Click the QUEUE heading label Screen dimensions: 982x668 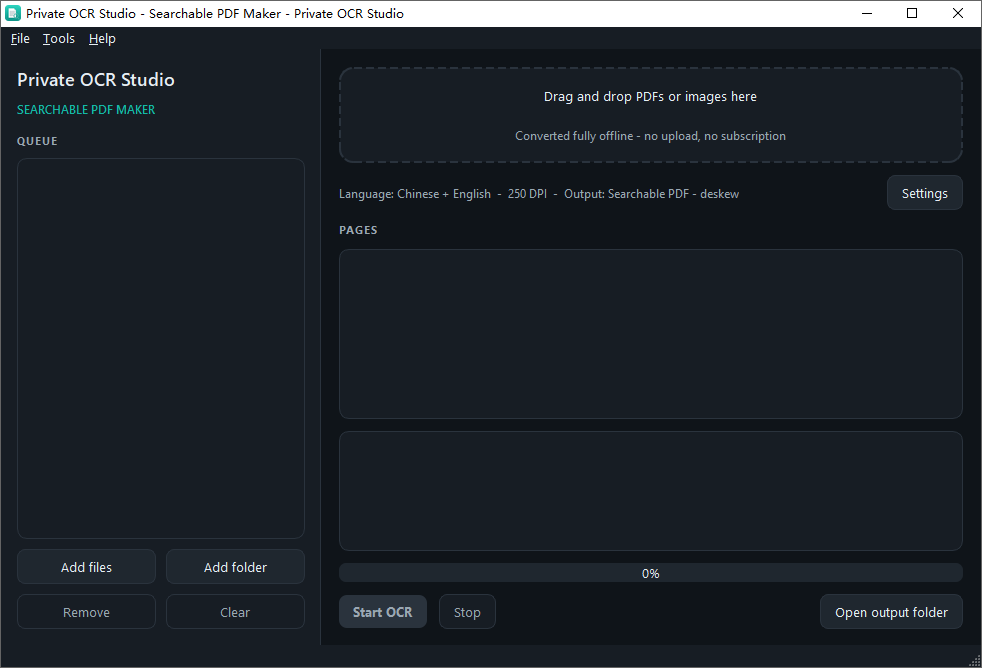click(37, 141)
